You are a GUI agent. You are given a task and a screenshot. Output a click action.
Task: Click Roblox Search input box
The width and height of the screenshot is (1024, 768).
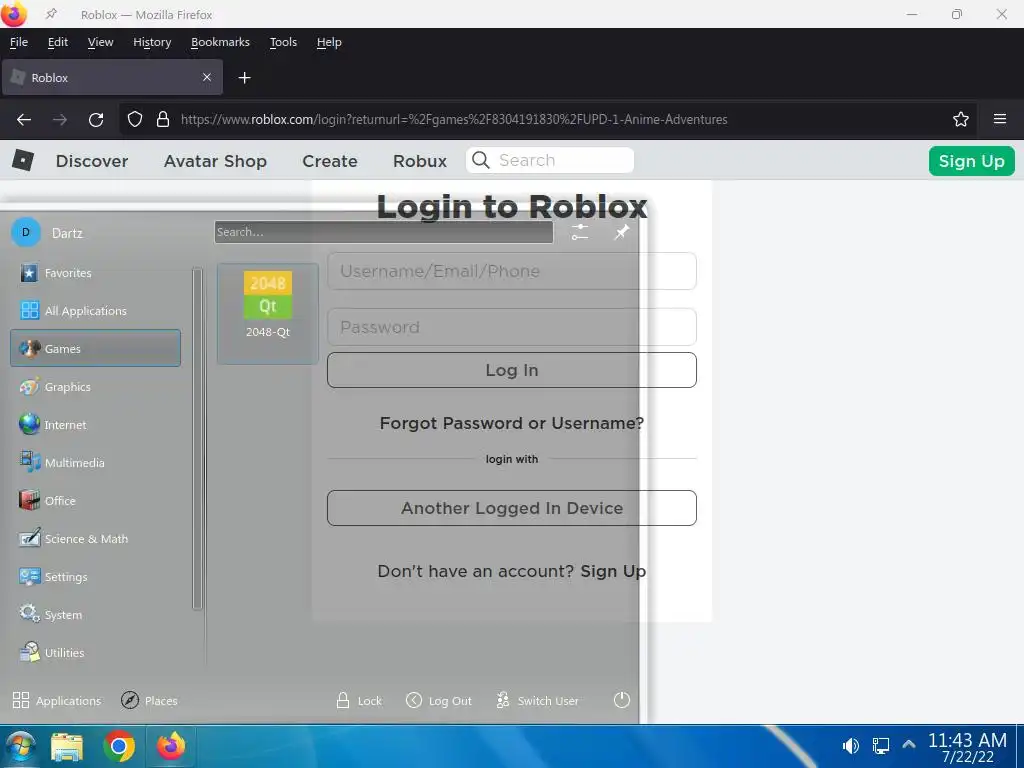click(x=550, y=160)
